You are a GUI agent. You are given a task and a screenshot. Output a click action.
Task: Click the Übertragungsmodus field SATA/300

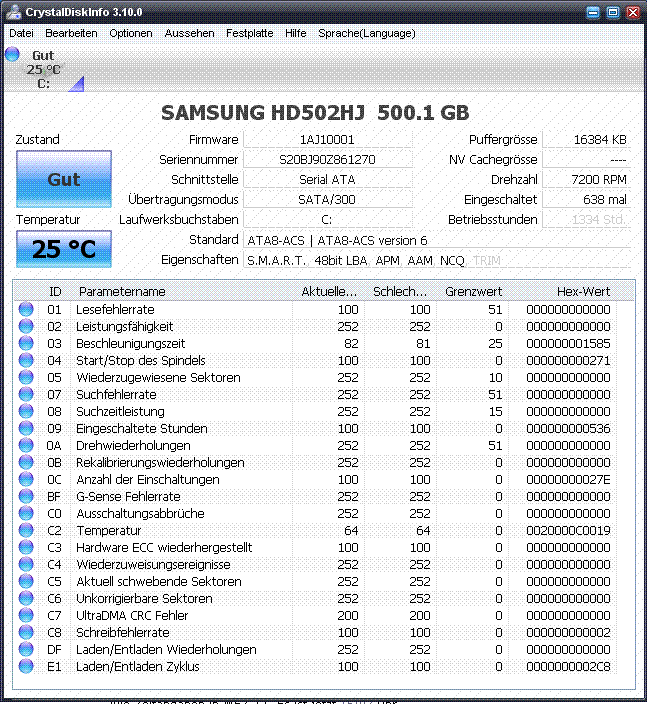pos(327,199)
